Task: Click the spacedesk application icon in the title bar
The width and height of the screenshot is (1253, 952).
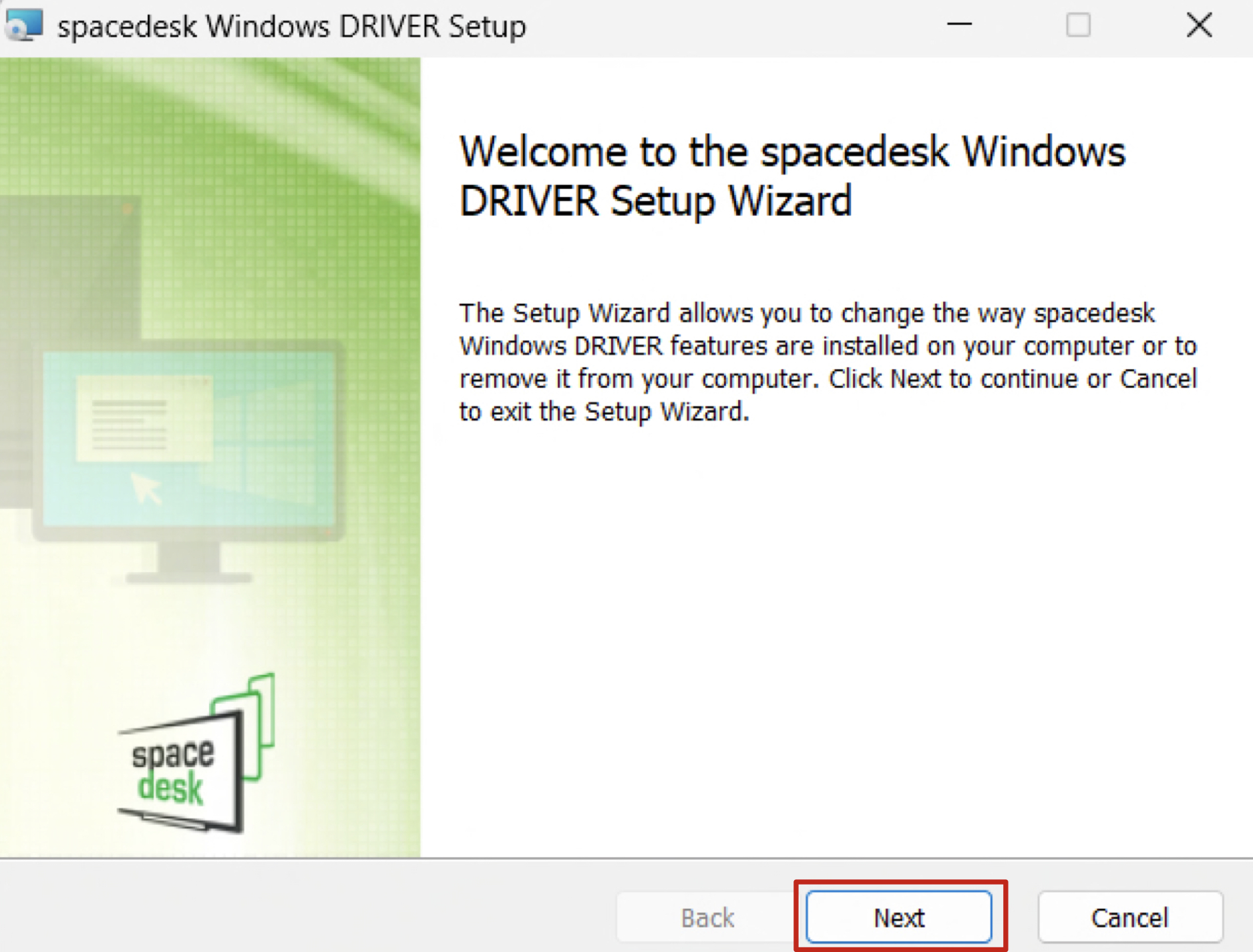Action: (22, 25)
